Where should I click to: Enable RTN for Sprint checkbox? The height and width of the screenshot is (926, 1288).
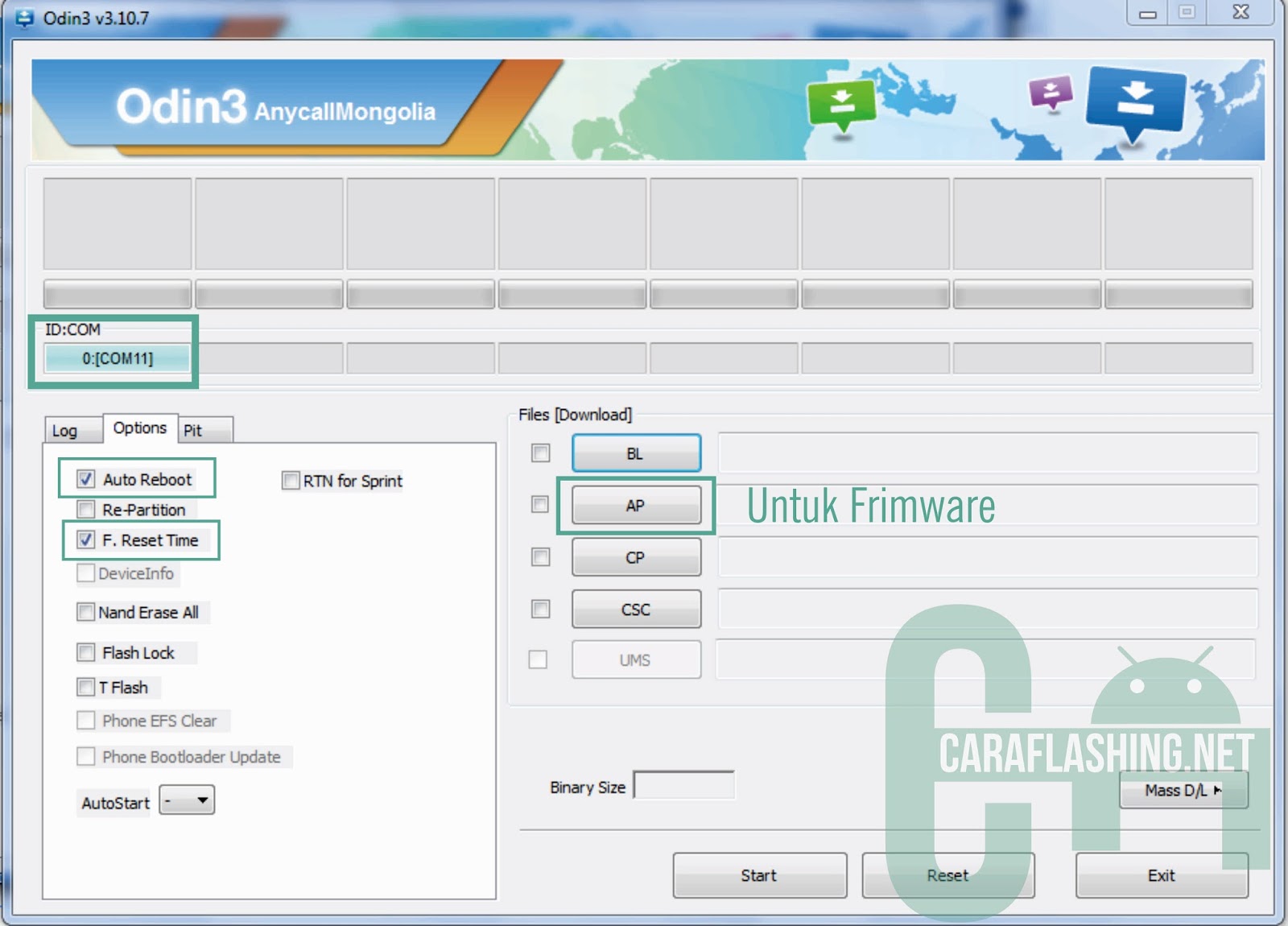pyautogui.click(x=291, y=481)
